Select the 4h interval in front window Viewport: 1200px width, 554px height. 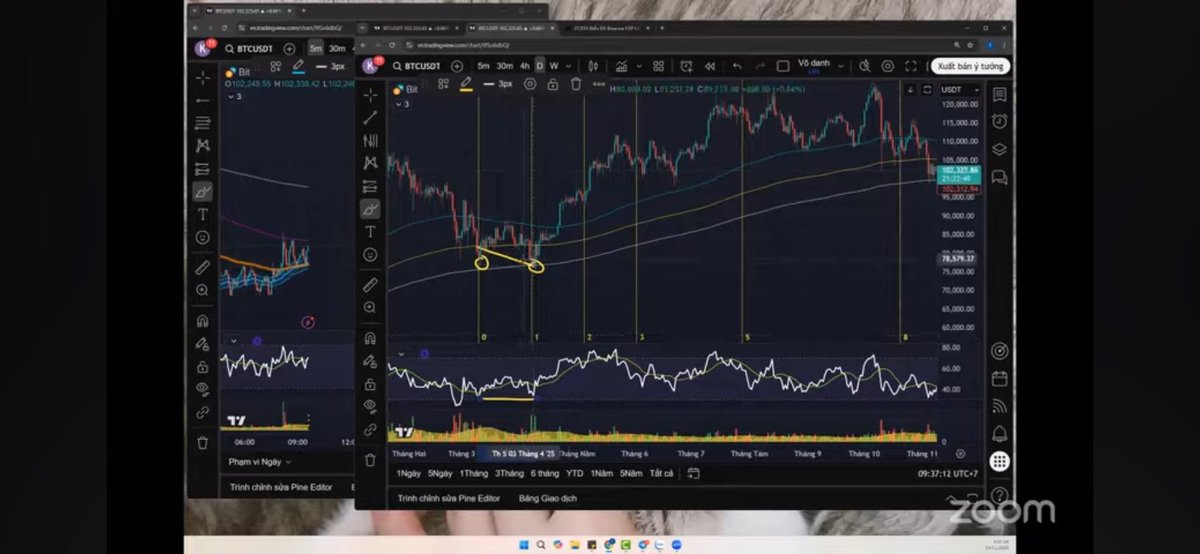point(525,66)
